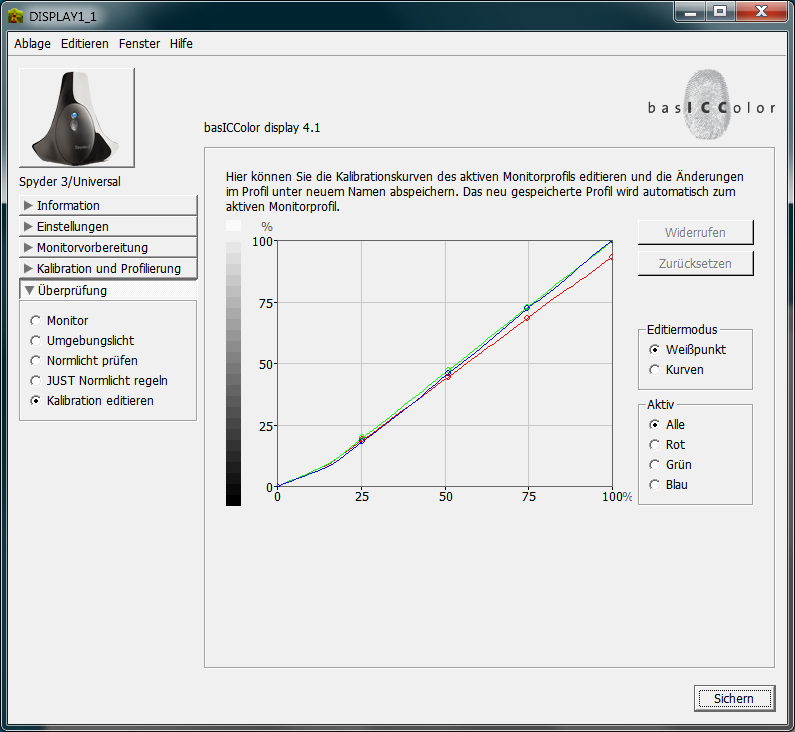Screen dimensions: 795x732
Task: Expand the Monitorvorbereitung section
Action: coord(91,247)
